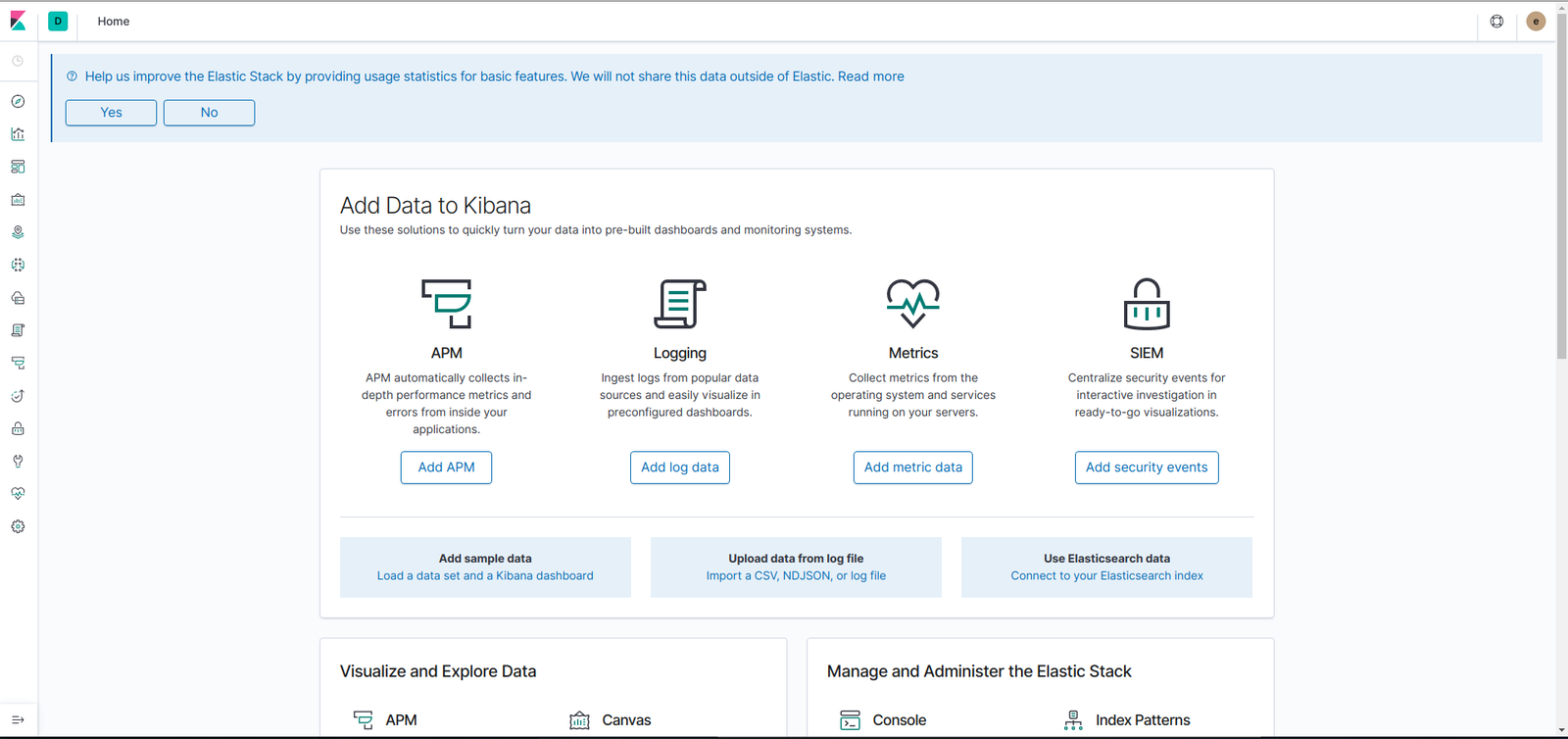Viewport: 1568px width, 739px height.
Task: Open Discover from the compass sidebar icon
Action: [18, 102]
